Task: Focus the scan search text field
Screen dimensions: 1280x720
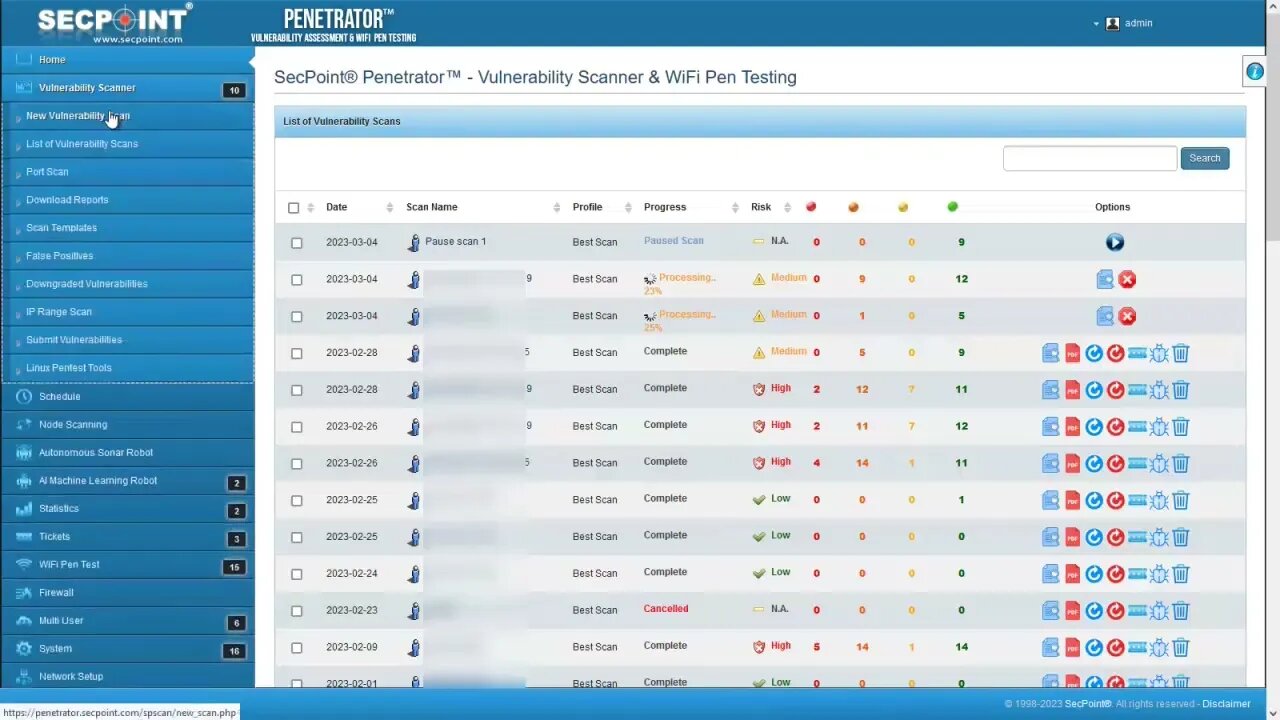Action: 1090,158
